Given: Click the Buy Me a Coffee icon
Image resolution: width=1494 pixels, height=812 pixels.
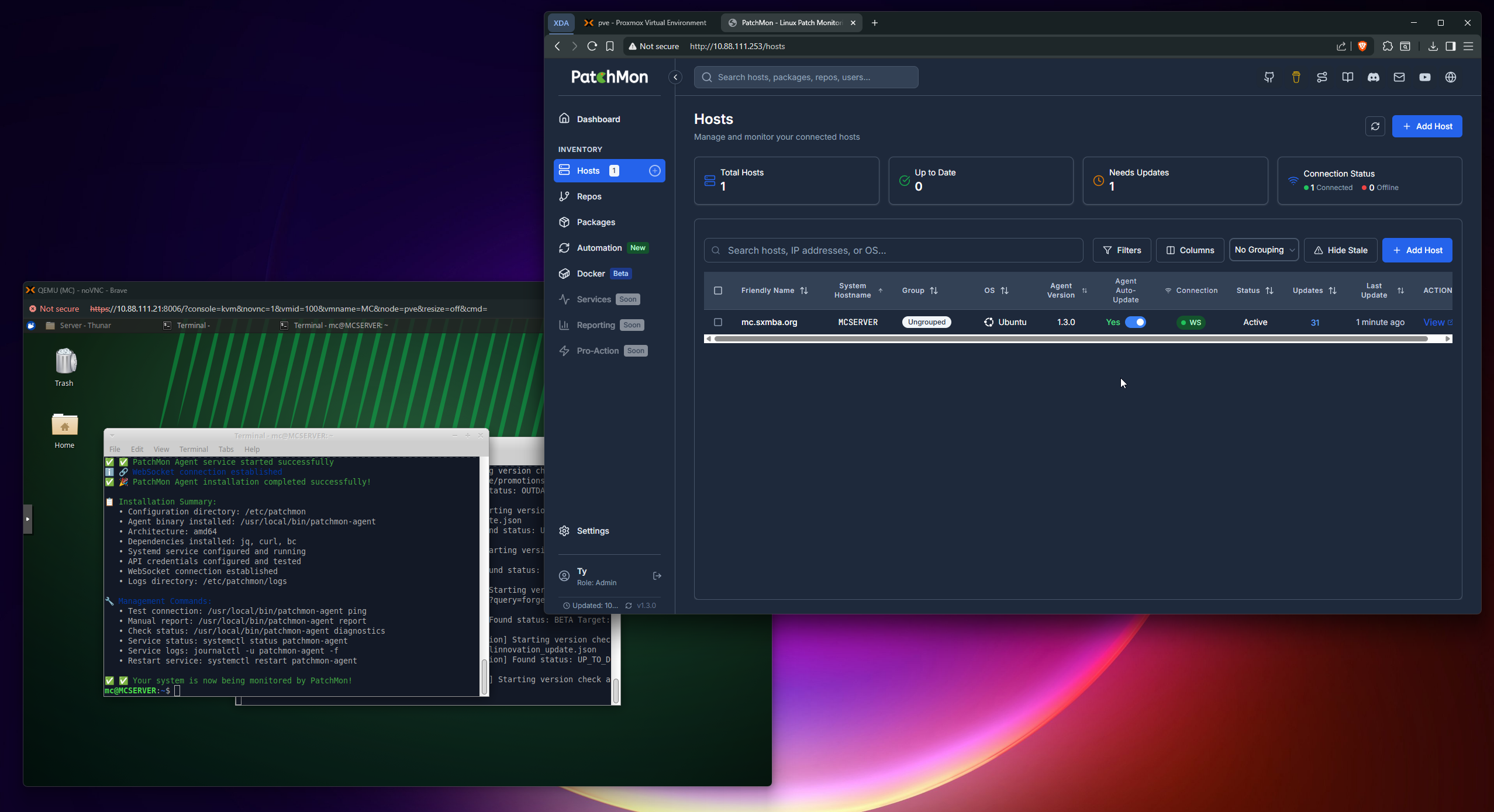Looking at the screenshot, I should (1296, 77).
